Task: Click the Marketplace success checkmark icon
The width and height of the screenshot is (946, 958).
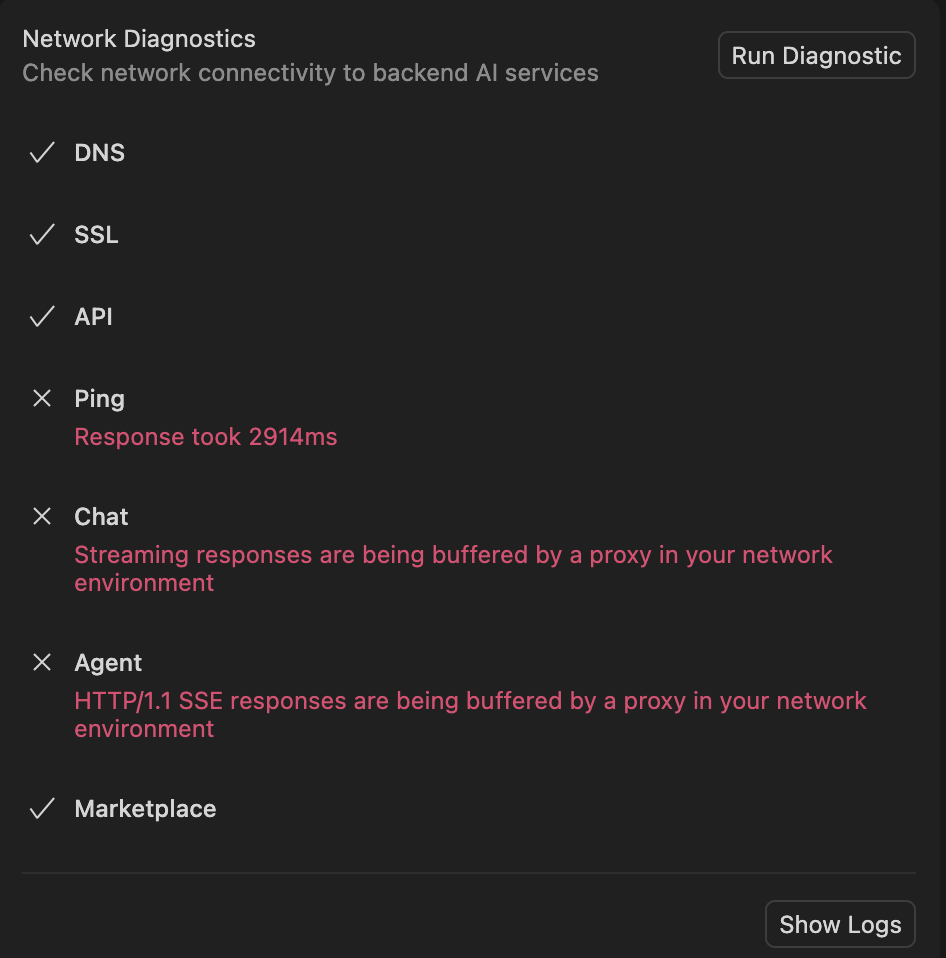Action: point(42,809)
